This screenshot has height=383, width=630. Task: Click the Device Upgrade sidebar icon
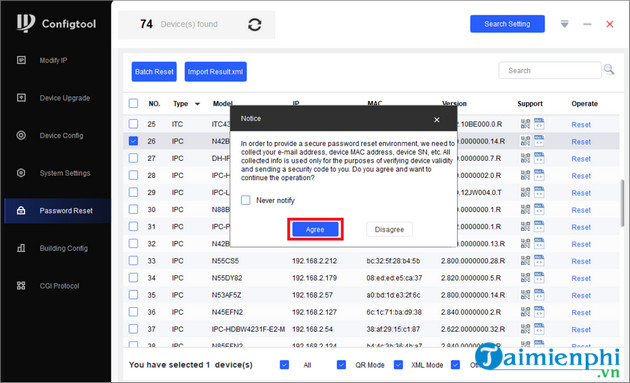[21, 98]
